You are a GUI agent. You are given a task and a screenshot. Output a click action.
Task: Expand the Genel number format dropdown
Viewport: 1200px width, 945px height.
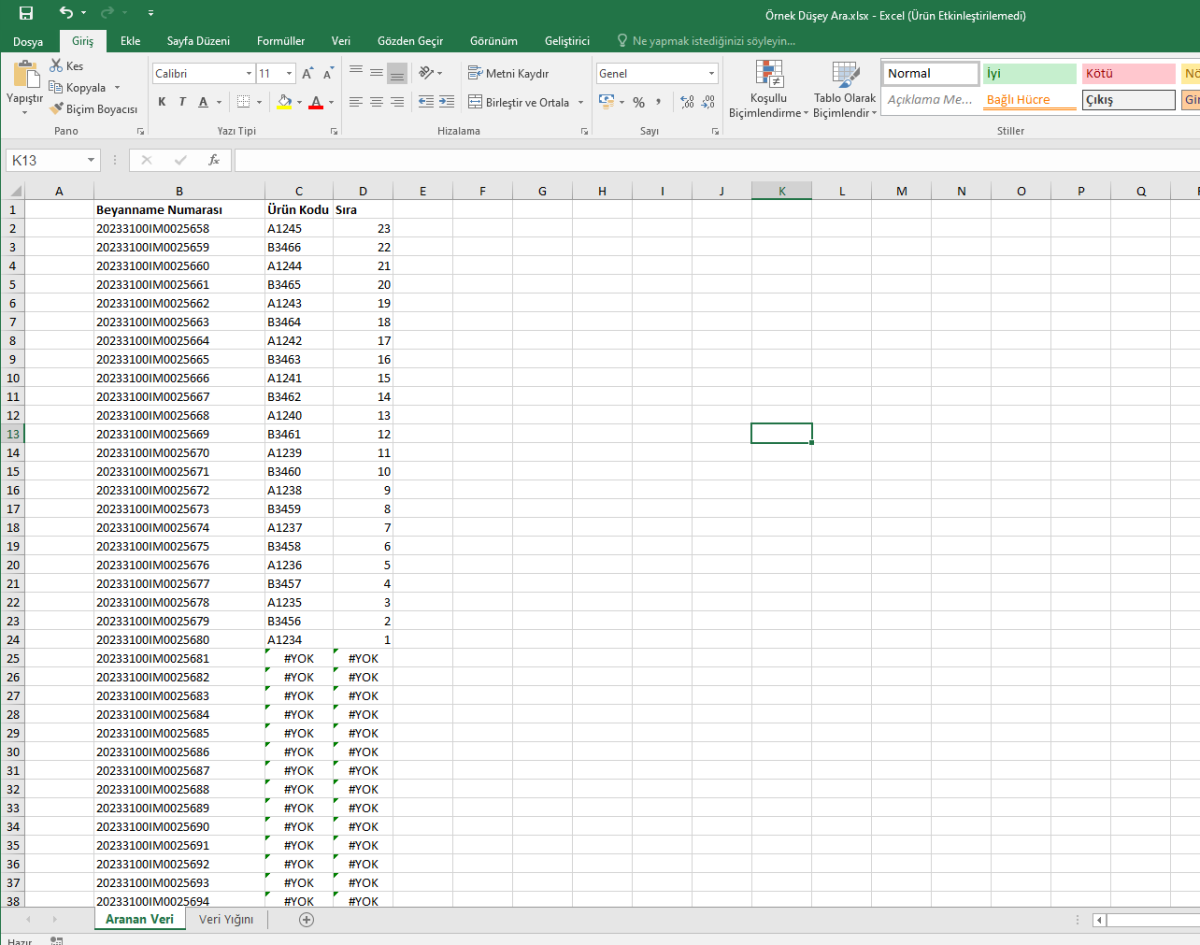pyautogui.click(x=711, y=74)
